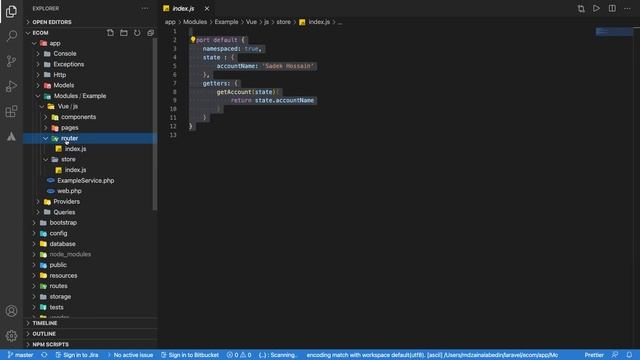
Task: Expand the NPM Scripts section
Action: (90, 344)
